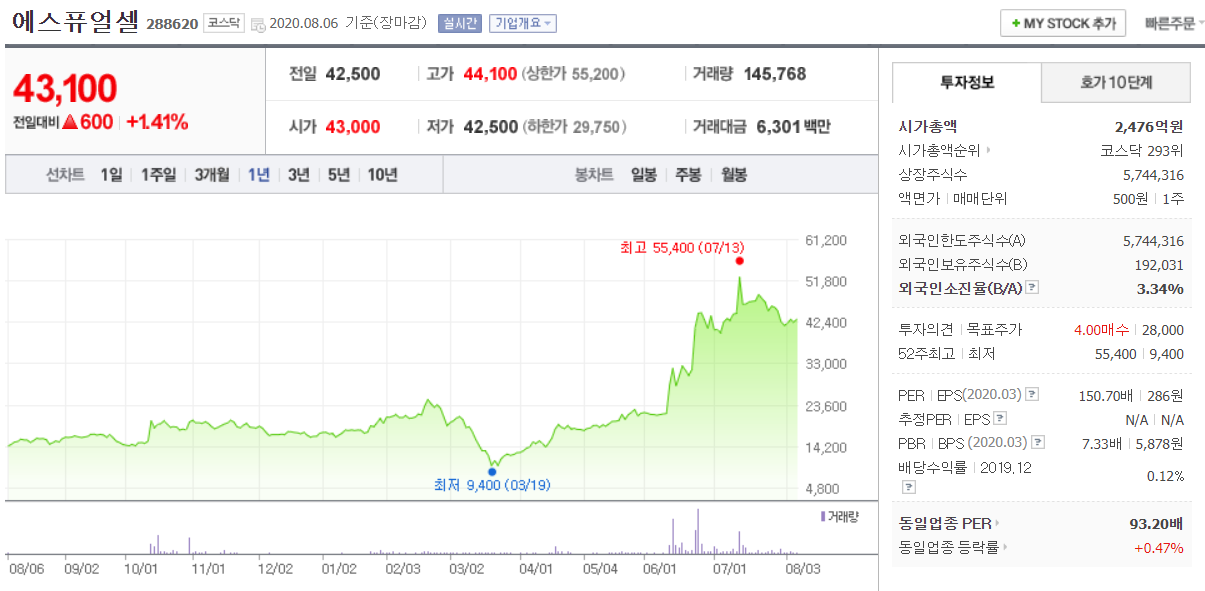Click PER value 150.70배
1205x591 pixels.
pyautogui.click(x=1106, y=395)
